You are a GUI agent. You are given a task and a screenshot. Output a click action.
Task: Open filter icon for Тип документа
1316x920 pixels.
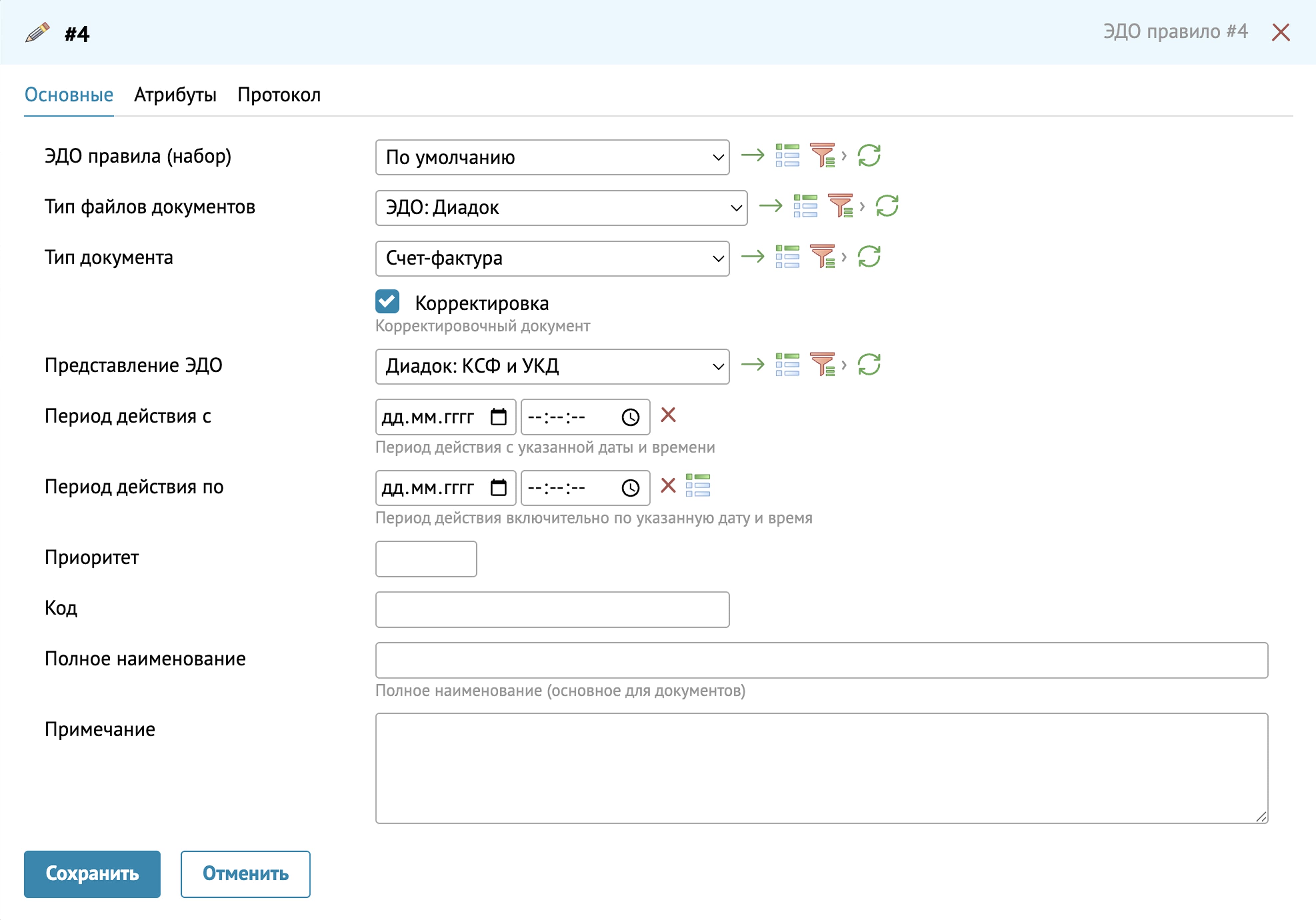pyautogui.click(x=823, y=256)
